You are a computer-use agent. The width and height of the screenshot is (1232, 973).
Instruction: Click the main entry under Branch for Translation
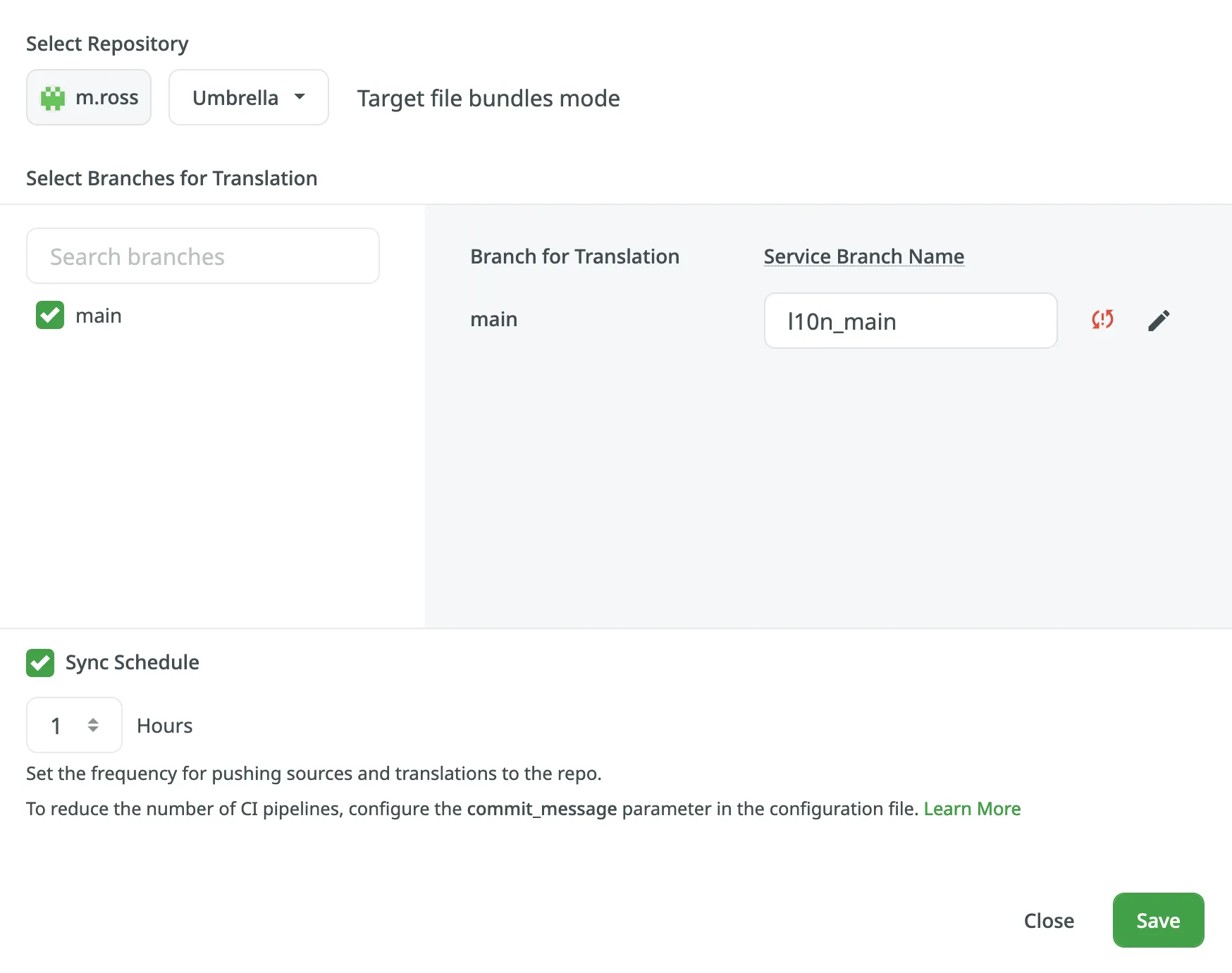point(494,319)
